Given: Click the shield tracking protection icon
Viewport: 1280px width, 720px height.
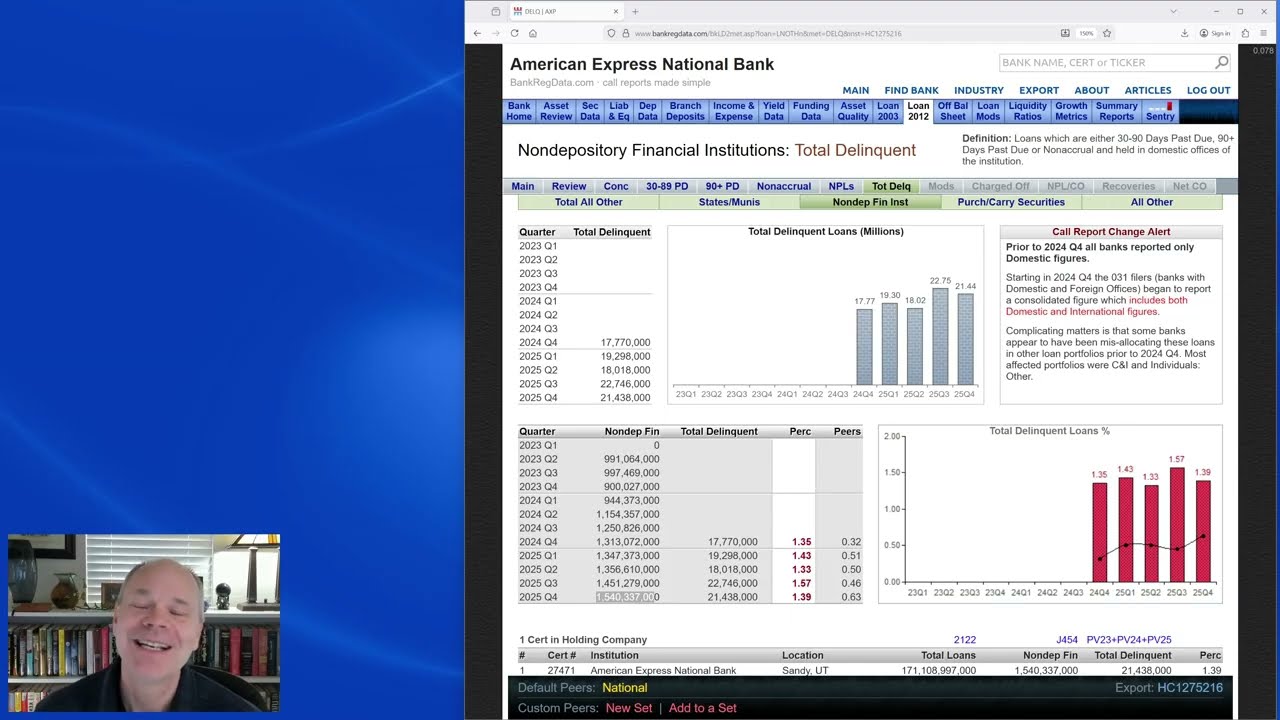Looking at the screenshot, I should [x=611, y=33].
